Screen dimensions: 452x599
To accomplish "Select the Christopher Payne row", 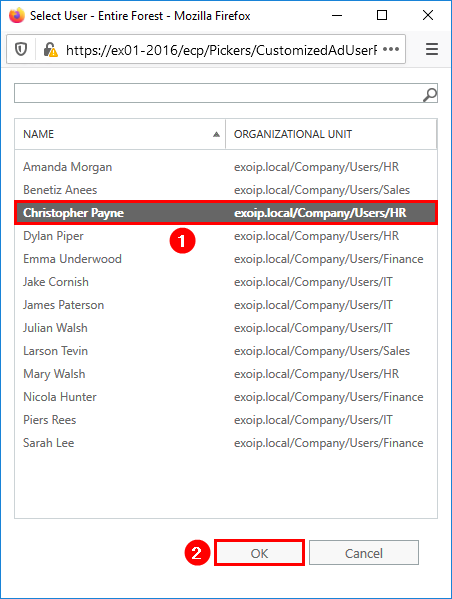I will (226, 213).
